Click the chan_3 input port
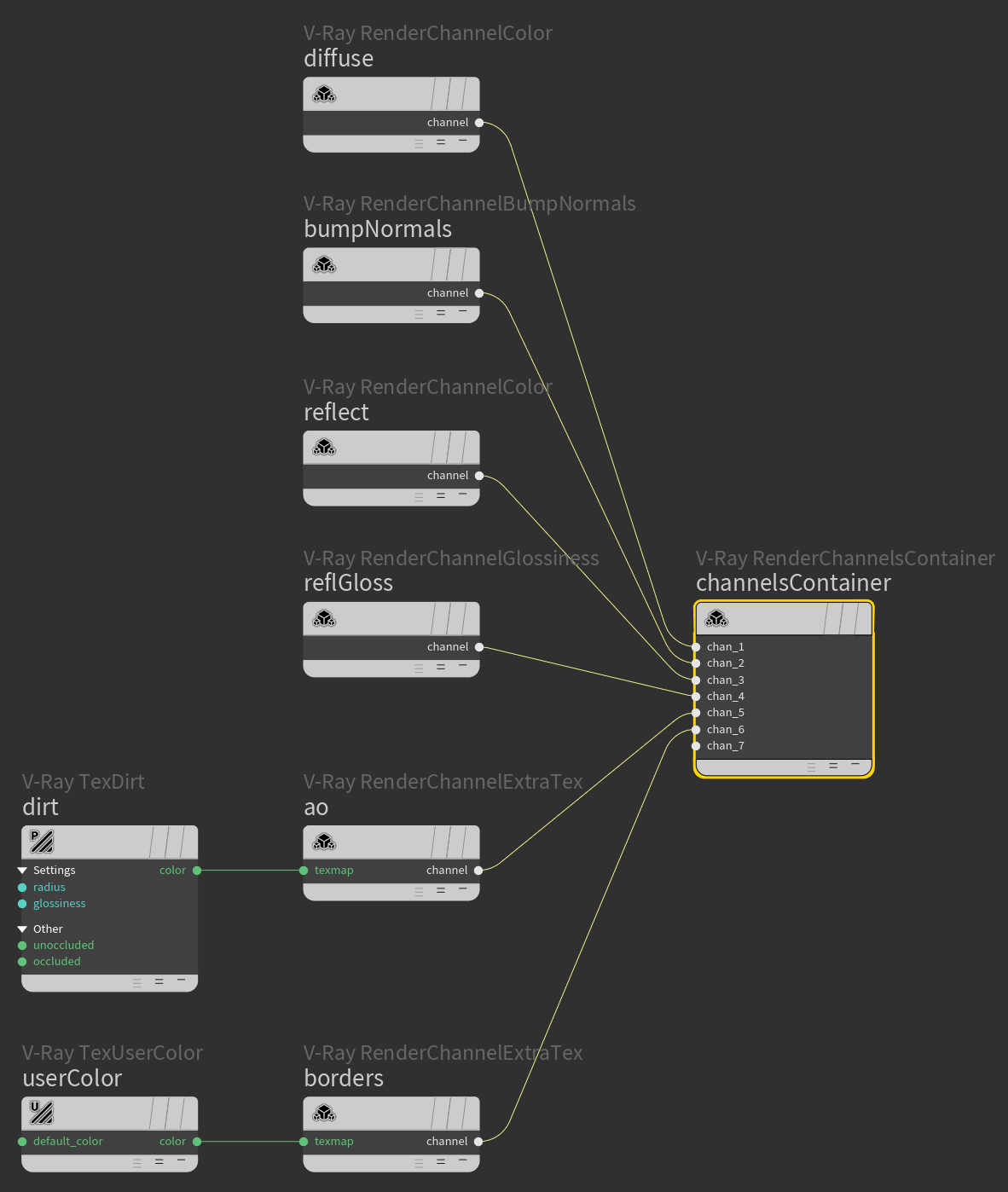The width and height of the screenshot is (1008, 1192). coord(696,680)
